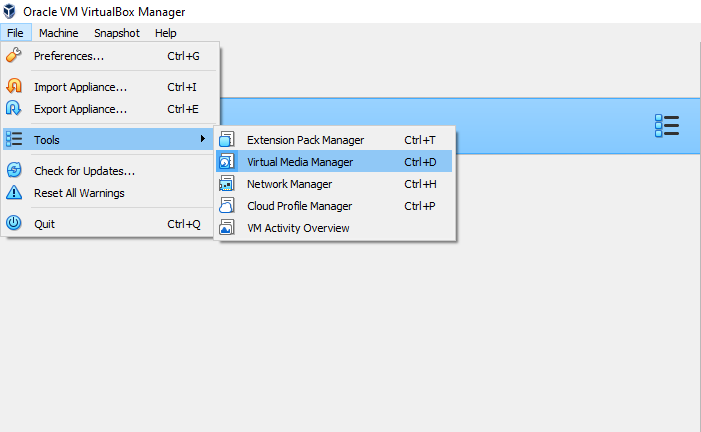Click the Ctrl+Q shortcut label
Viewport: 701px width, 432px height.
coord(184,224)
